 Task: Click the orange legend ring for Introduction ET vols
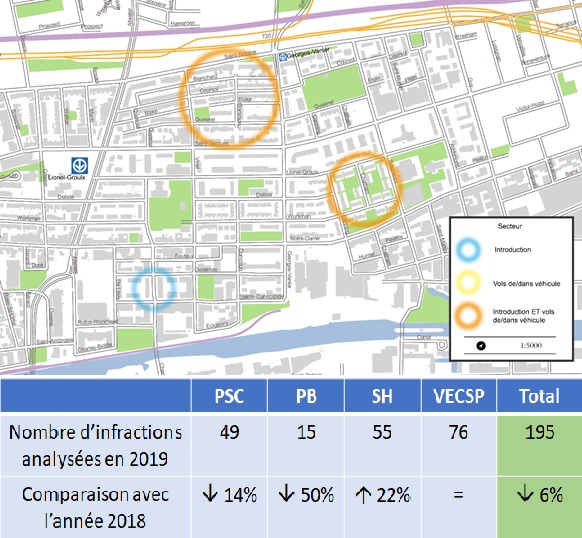pos(469,316)
